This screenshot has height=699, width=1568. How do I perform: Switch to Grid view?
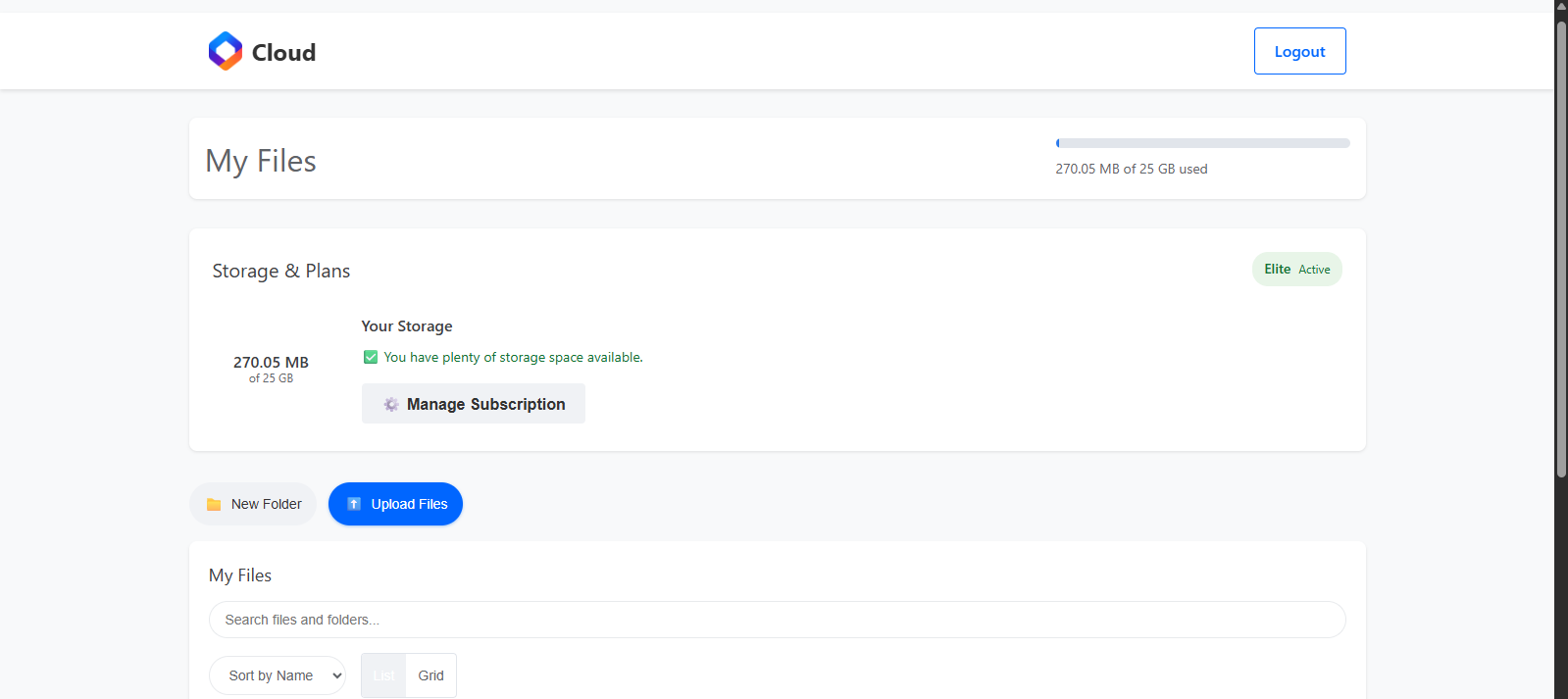coord(430,674)
